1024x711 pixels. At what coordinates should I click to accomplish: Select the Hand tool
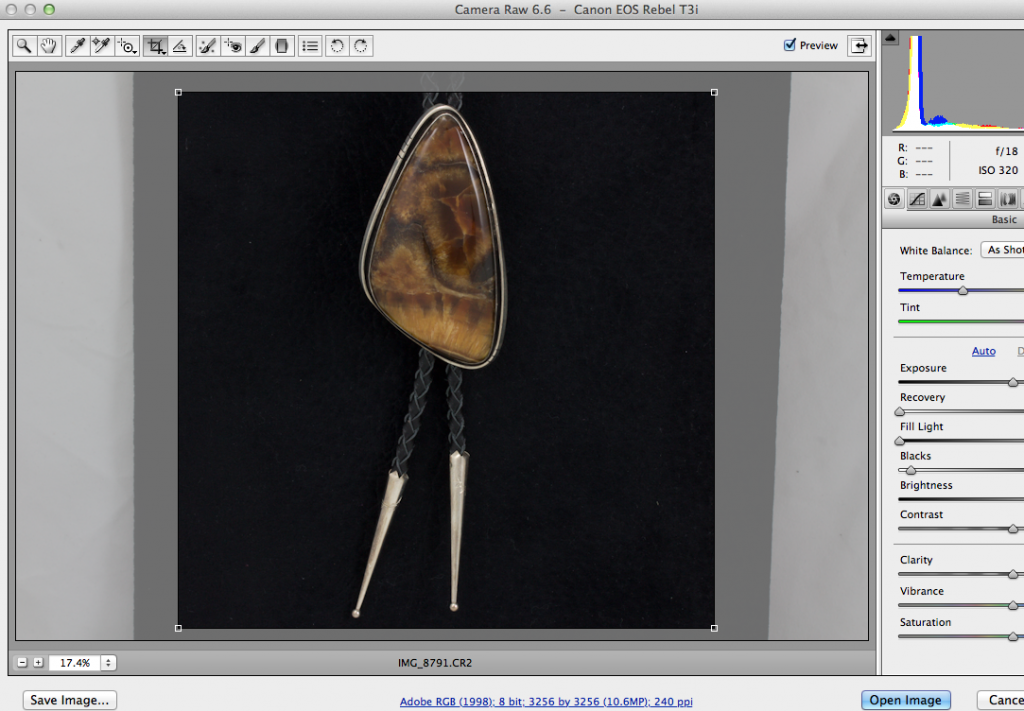[x=48, y=45]
